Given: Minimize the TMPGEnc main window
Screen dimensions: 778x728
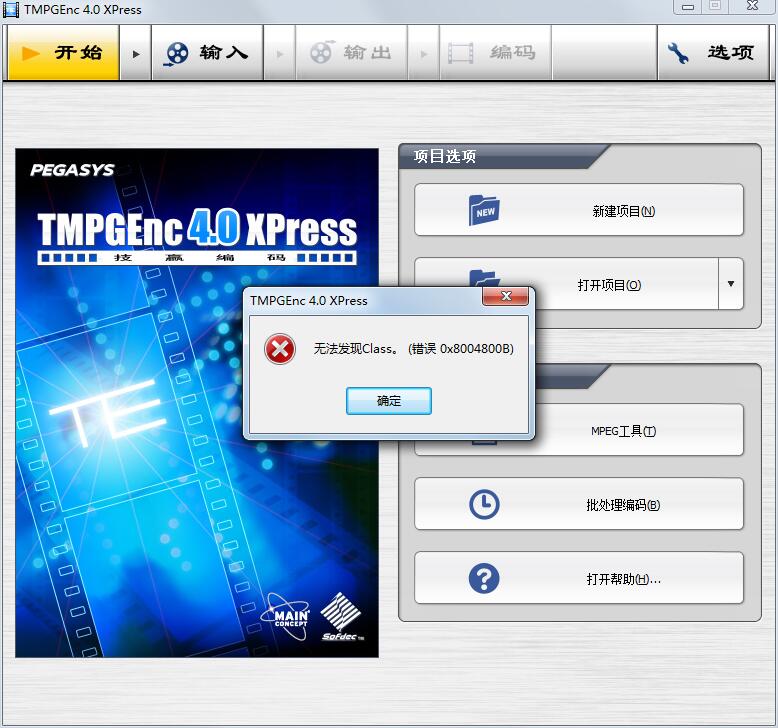Looking at the screenshot, I should pyautogui.click(x=687, y=6).
